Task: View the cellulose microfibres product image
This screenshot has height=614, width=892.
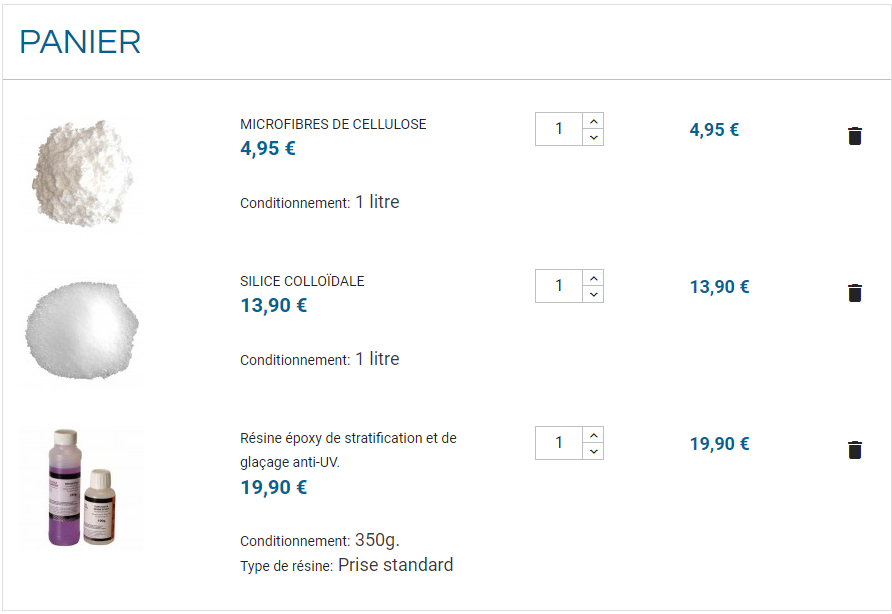Action: click(82, 172)
